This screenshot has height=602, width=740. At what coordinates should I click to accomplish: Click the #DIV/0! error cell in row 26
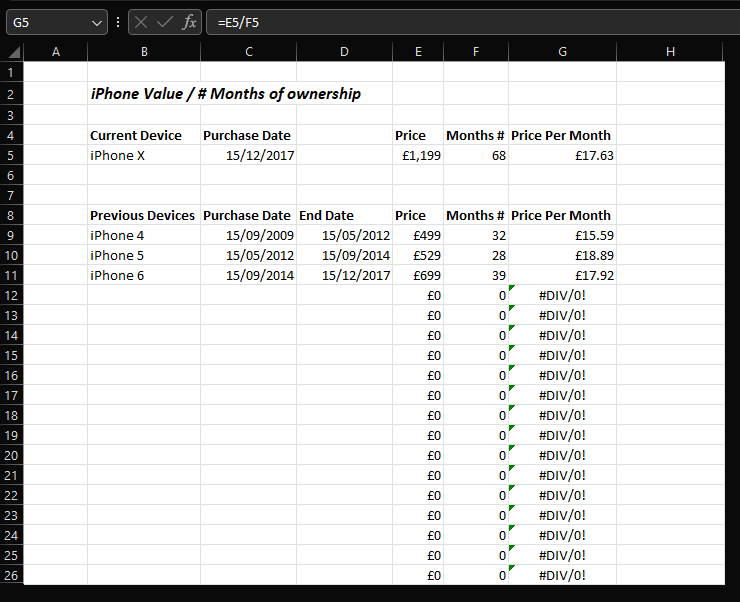click(x=562, y=576)
